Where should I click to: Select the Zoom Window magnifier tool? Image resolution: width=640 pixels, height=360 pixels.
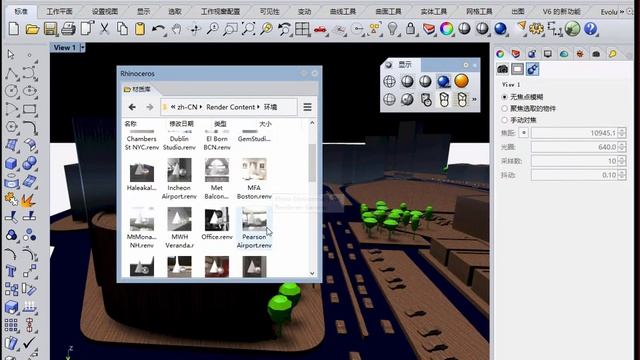[x=230, y=29]
